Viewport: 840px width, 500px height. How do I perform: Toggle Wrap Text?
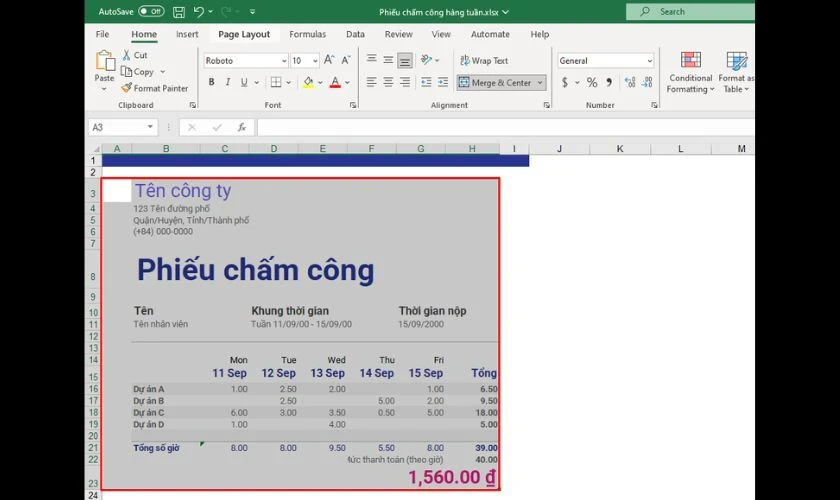click(484, 61)
